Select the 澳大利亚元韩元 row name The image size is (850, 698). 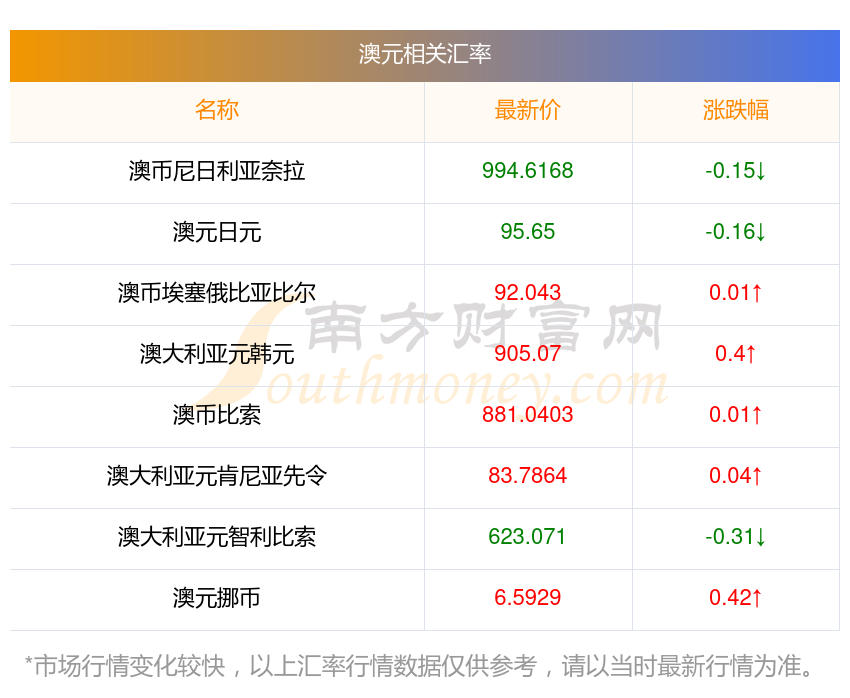pos(217,354)
